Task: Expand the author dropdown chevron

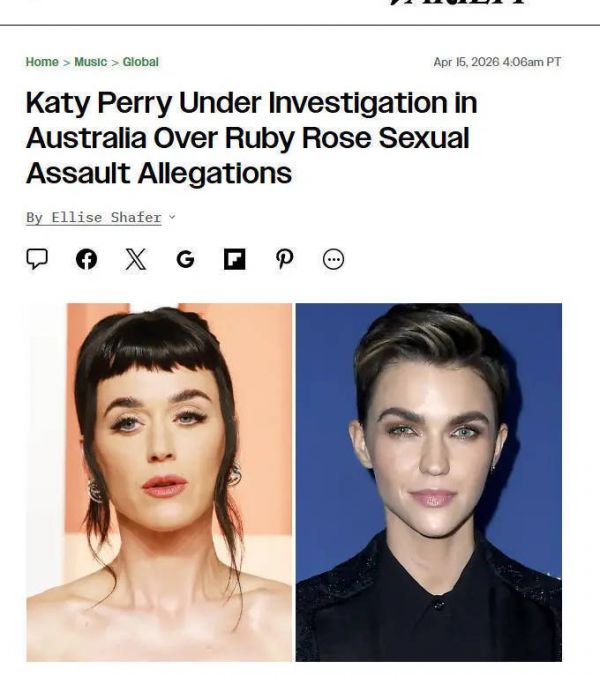Action: tap(172, 217)
